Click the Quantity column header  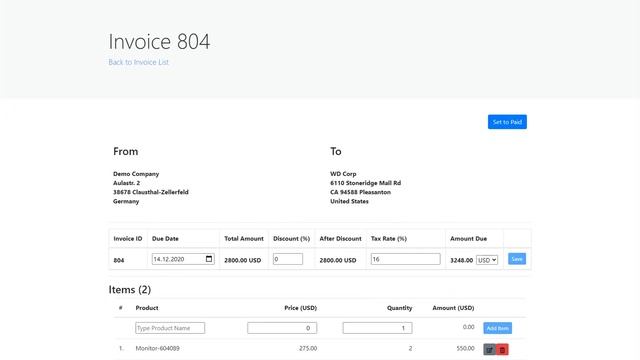coord(400,308)
